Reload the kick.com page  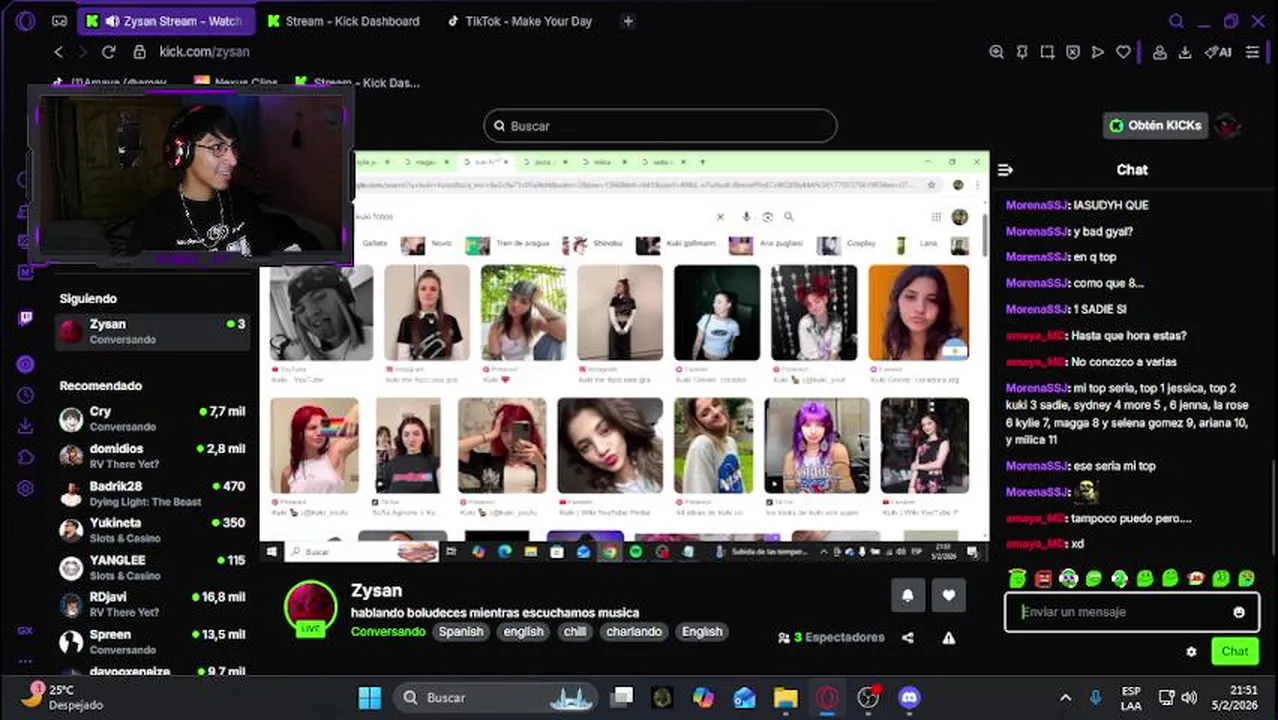(x=108, y=52)
